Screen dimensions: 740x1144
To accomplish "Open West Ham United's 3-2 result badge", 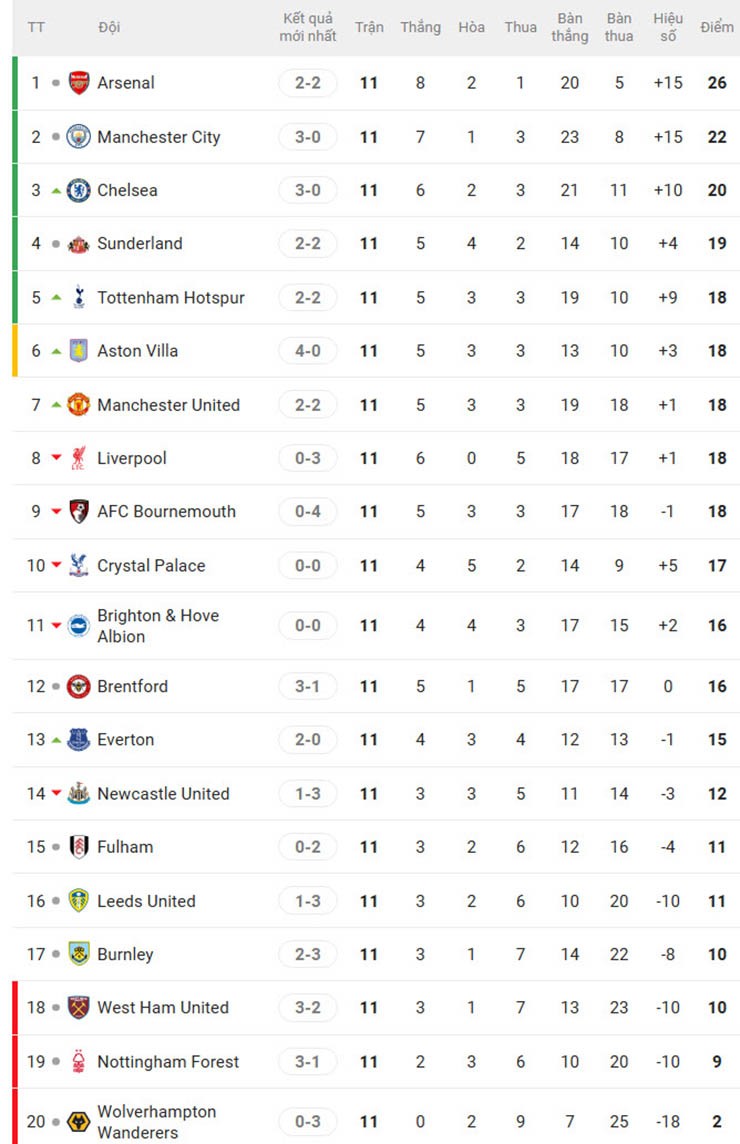I will tap(308, 1007).
